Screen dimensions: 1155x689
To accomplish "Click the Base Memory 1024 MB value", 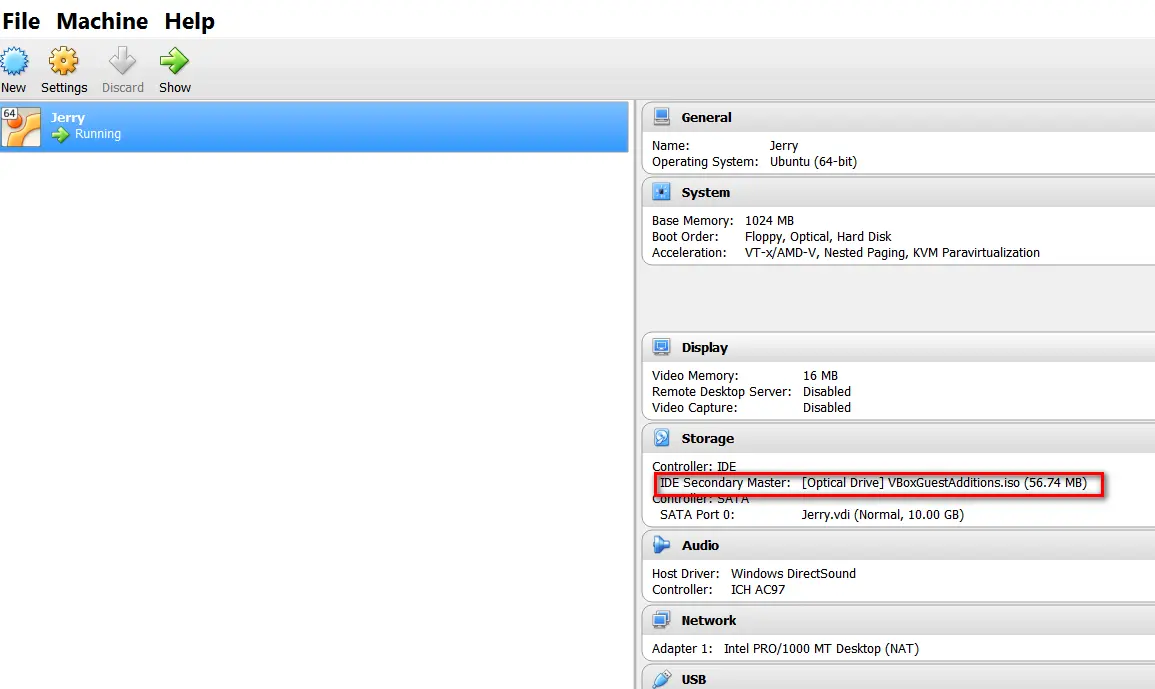I will (x=769, y=220).
